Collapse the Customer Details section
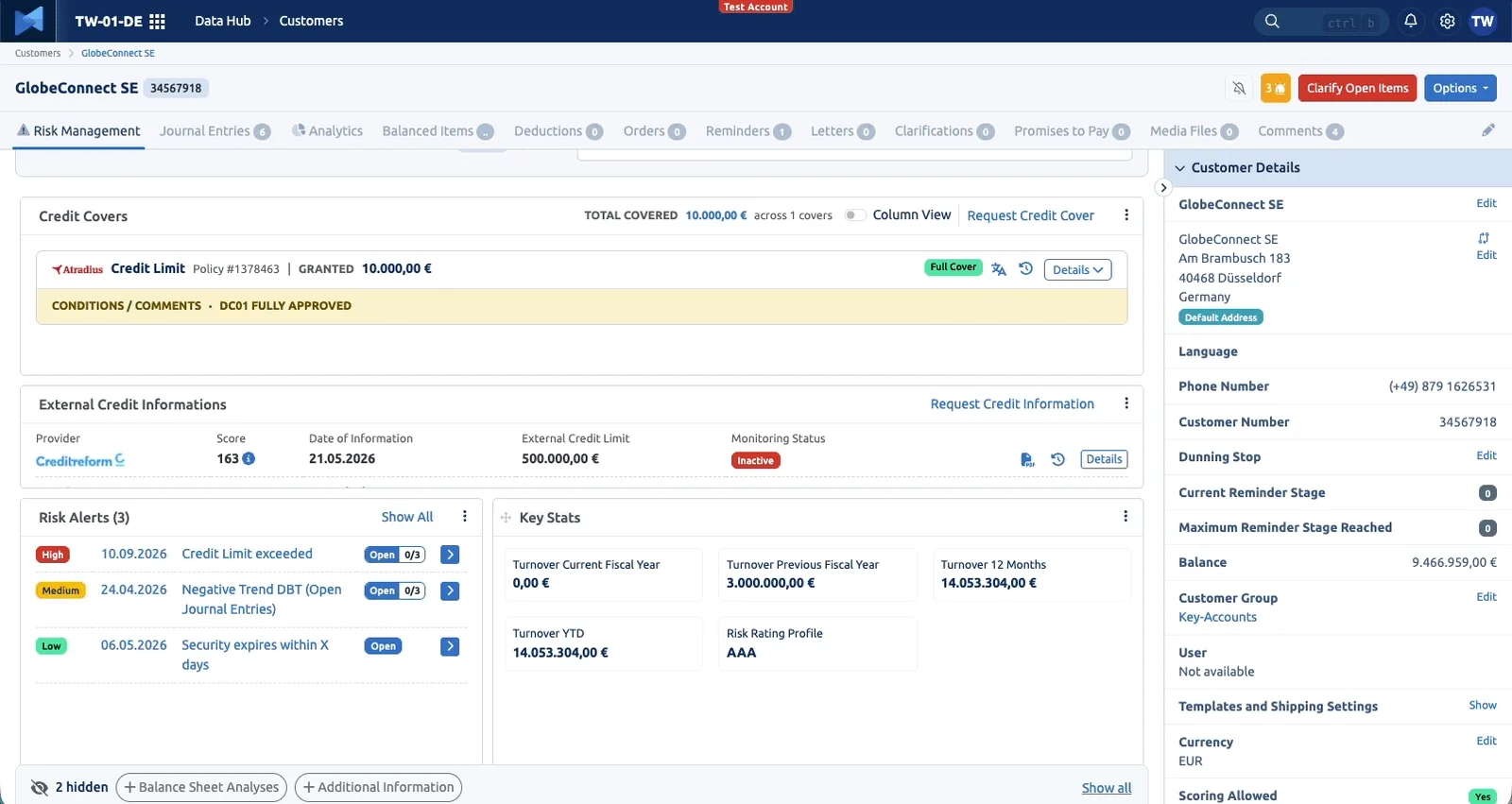This screenshot has height=804, width=1512. point(1180,168)
